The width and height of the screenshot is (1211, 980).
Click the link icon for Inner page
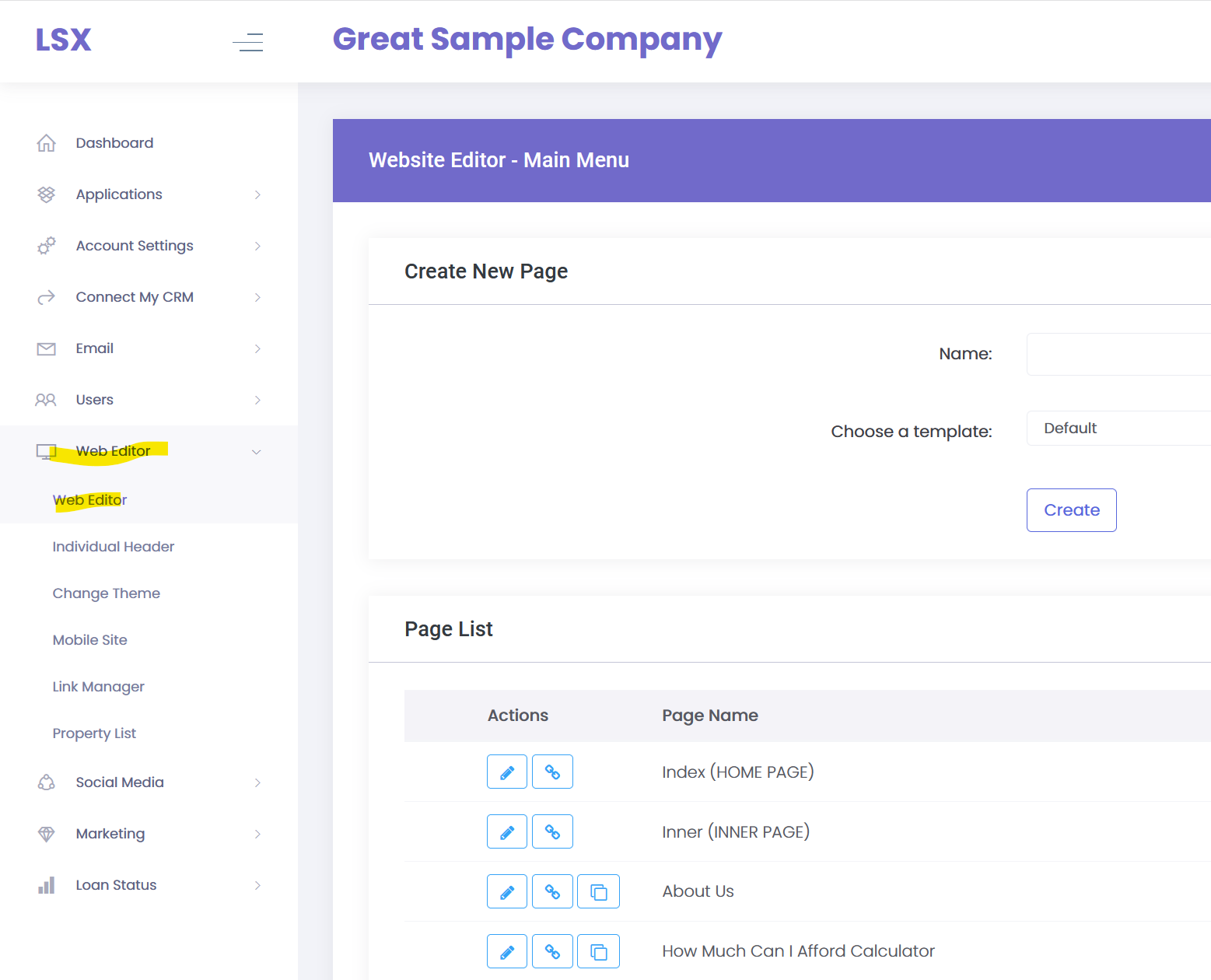pos(552,831)
